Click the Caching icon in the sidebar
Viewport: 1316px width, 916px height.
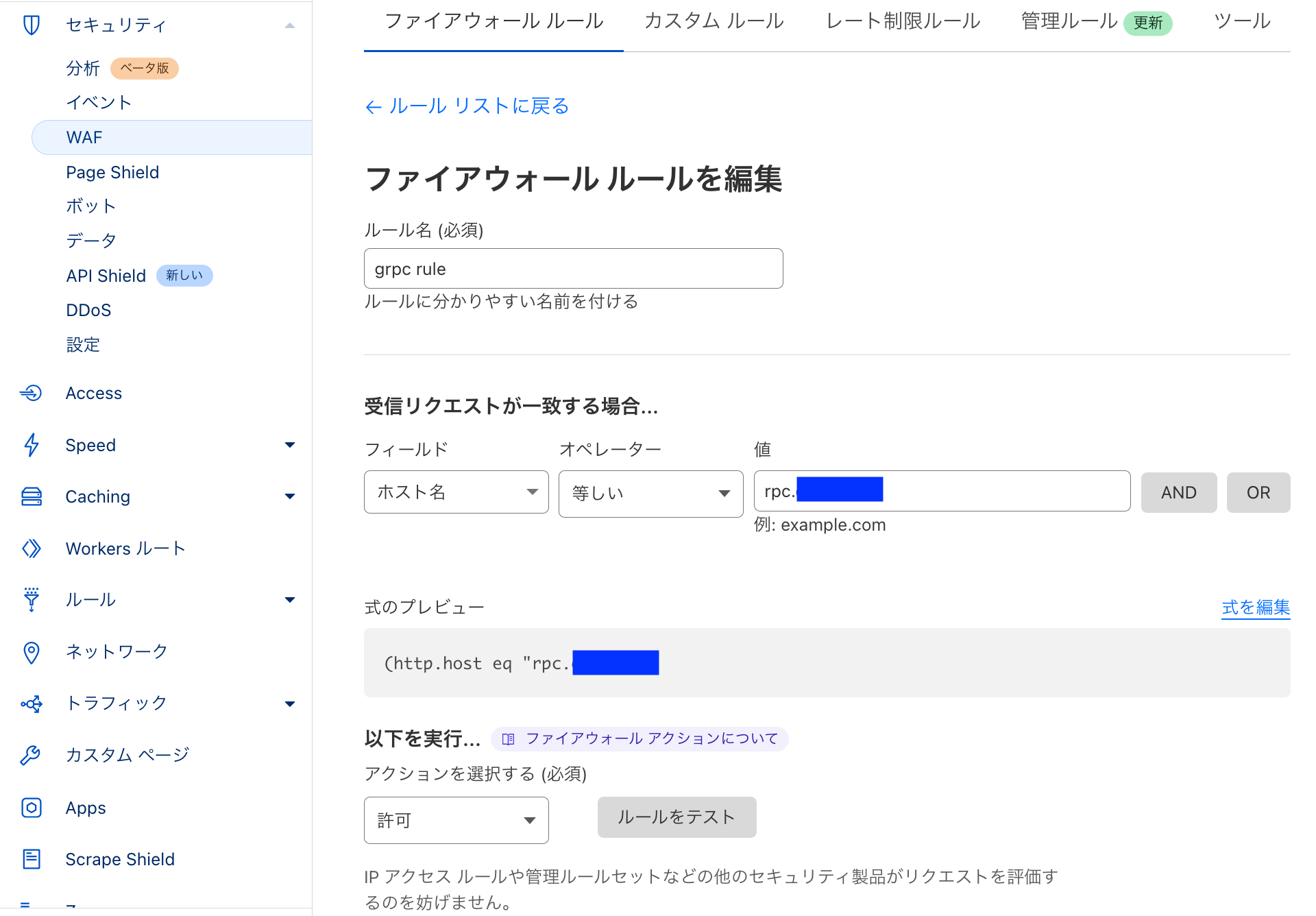[x=31, y=496]
